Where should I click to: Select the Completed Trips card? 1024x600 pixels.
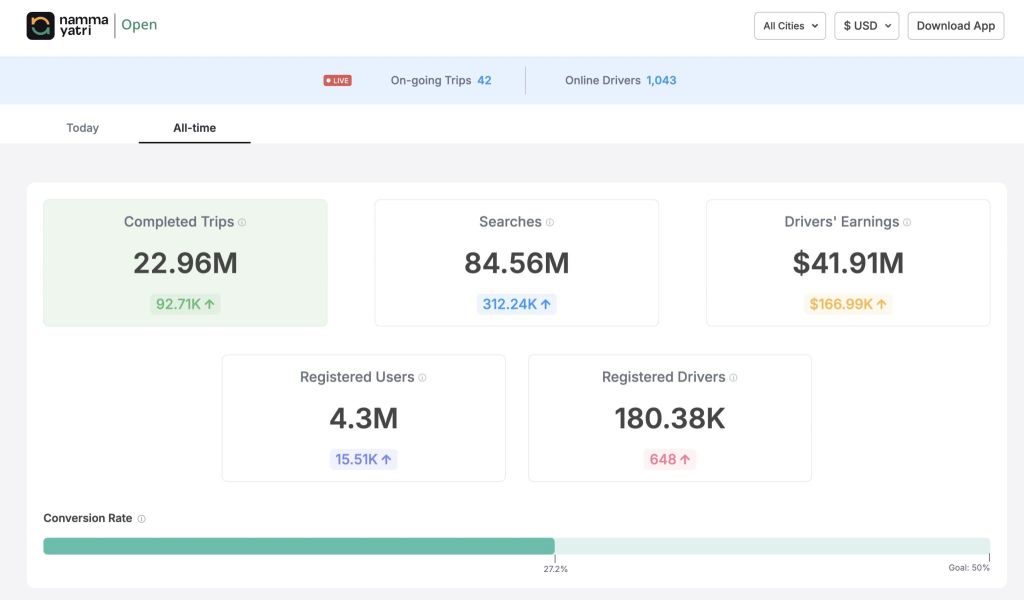(185, 263)
